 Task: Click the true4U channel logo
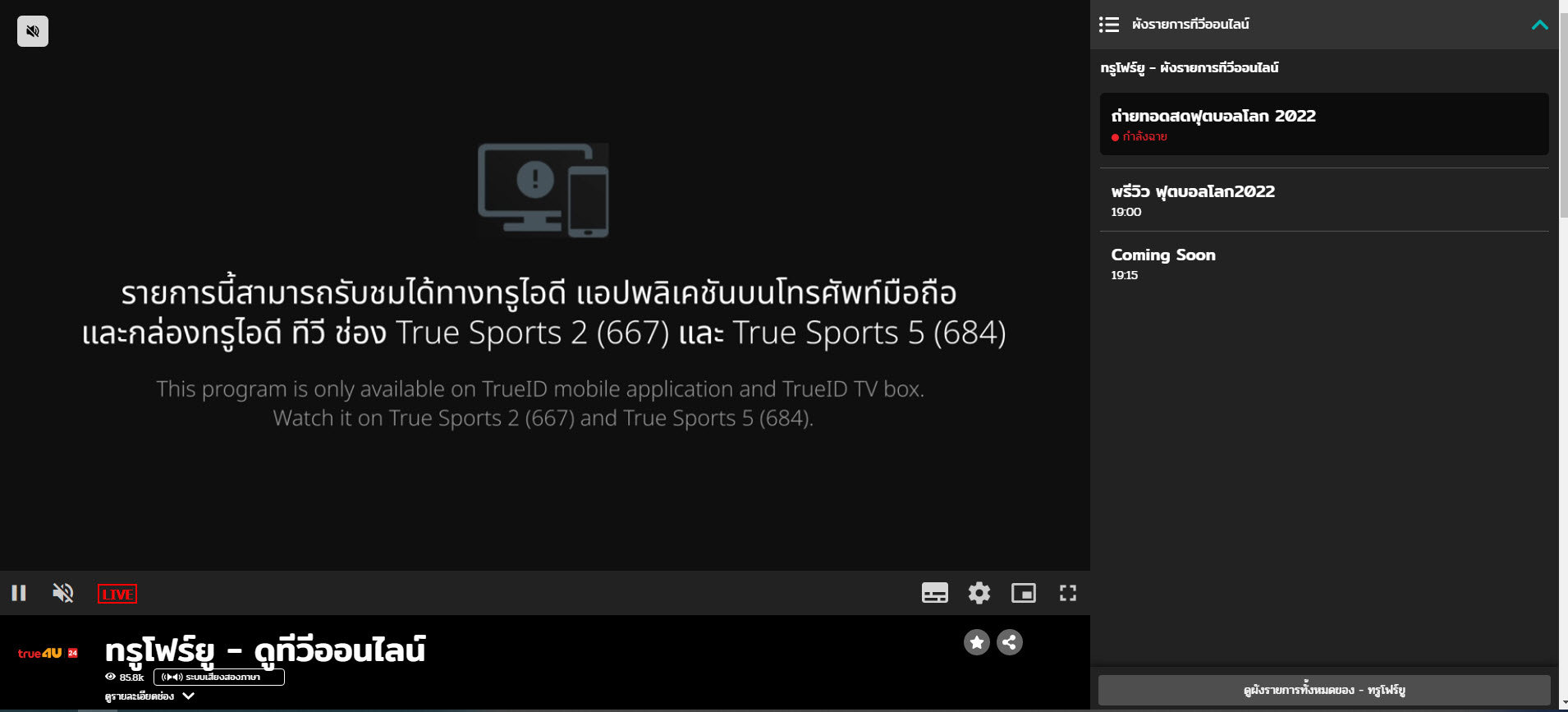[x=48, y=653]
